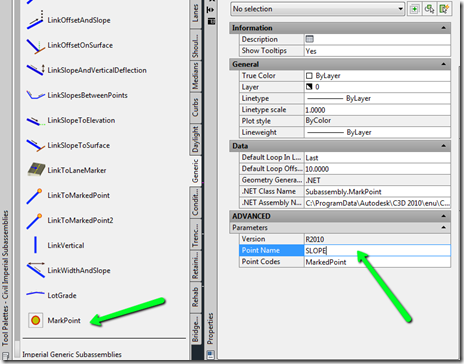464x364 pixels.
Task: Click the Linetype scale 1.0000 value
Action: coord(377,110)
